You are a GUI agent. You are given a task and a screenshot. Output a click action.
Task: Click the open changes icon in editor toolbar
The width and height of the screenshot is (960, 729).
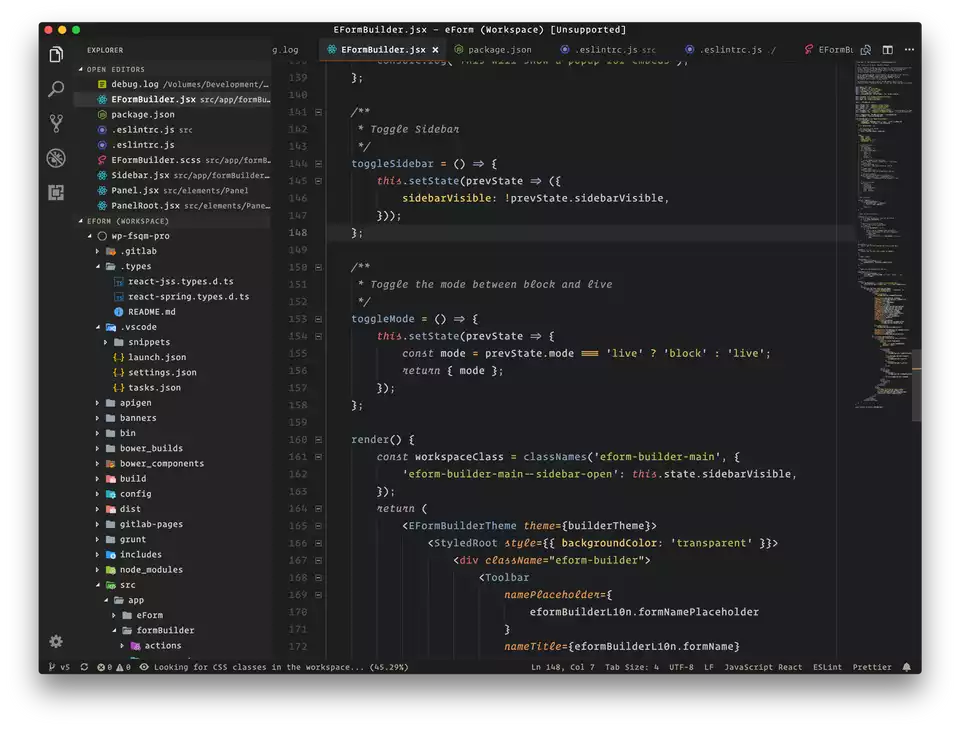tap(866, 50)
